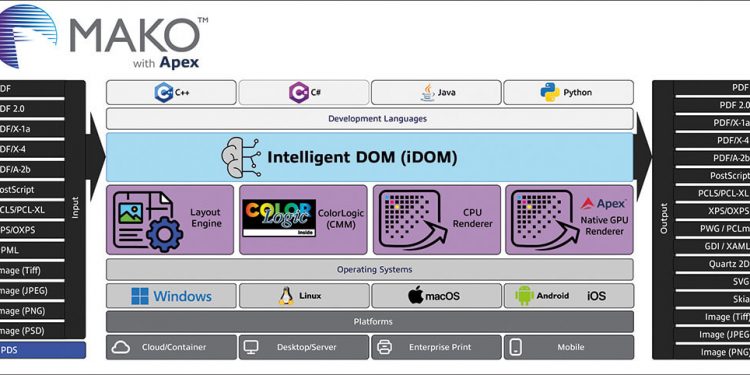
Task: Select PDF 2.0 in the output list
Action: coord(712,105)
